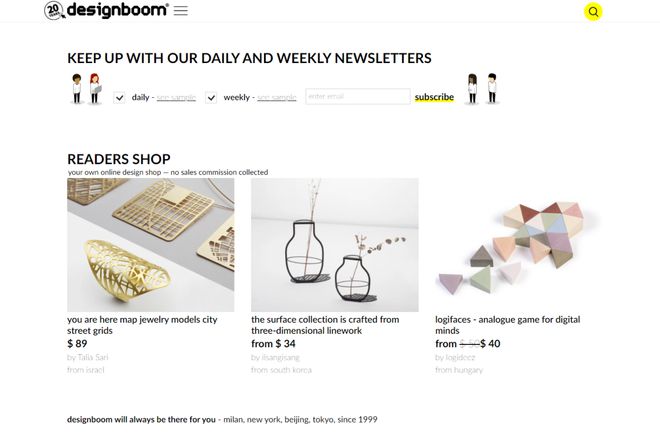Click the 20 years badge icon
The height and width of the screenshot is (433, 660).
pos(54,11)
